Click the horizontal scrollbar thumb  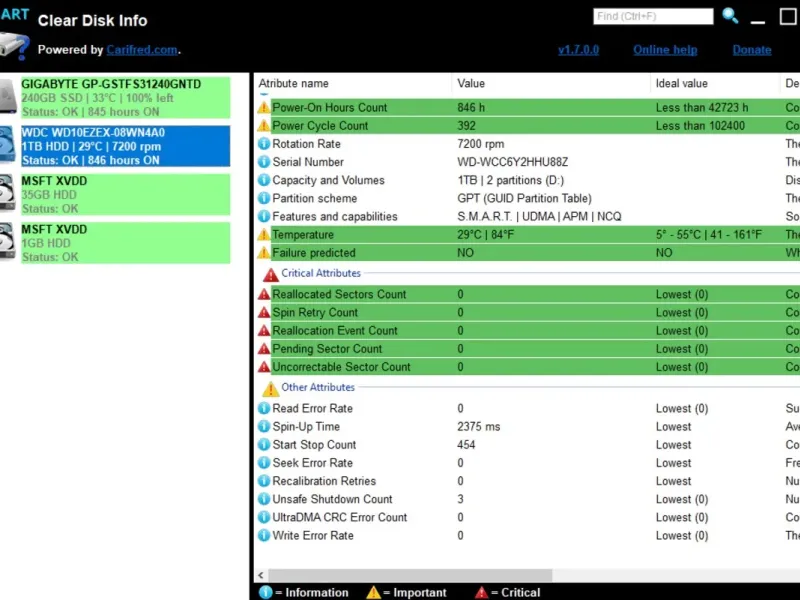click(x=410, y=576)
